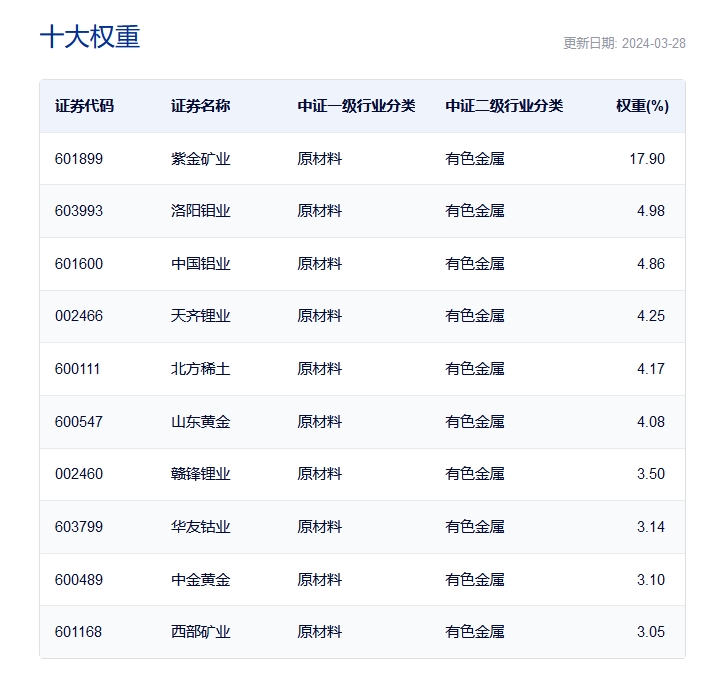This screenshot has height=675, width=726.
Task: Click 有色金属 in the 紫金矿业 row
Action: point(475,159)
